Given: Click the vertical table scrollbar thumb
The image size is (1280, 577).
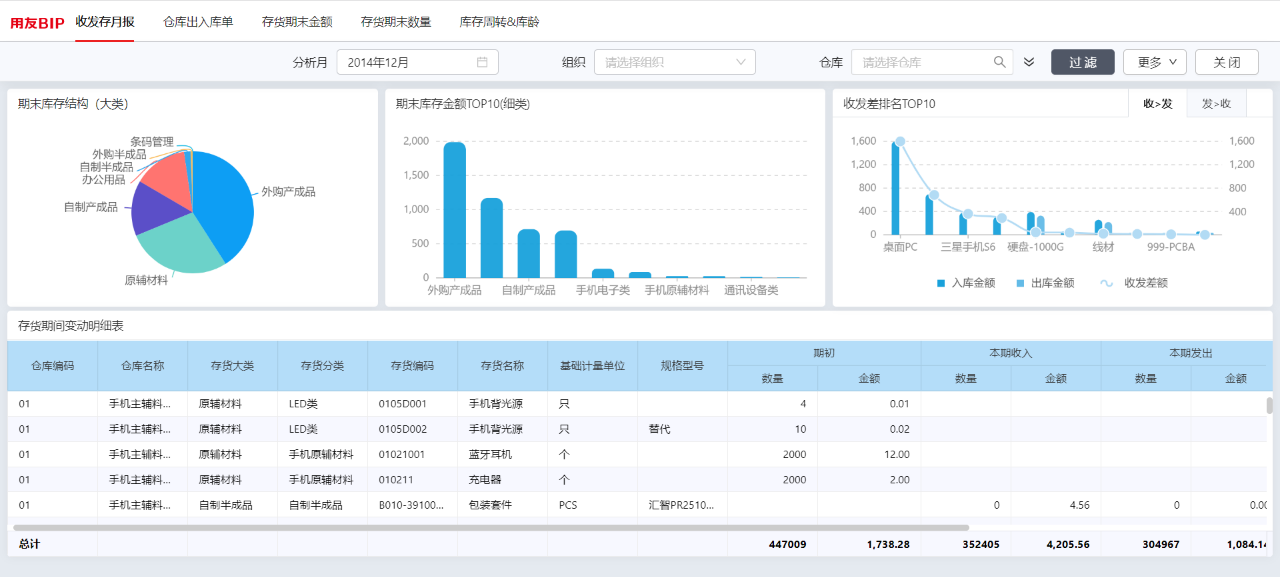Looking at the screenshot, I should pos(1270,405).
